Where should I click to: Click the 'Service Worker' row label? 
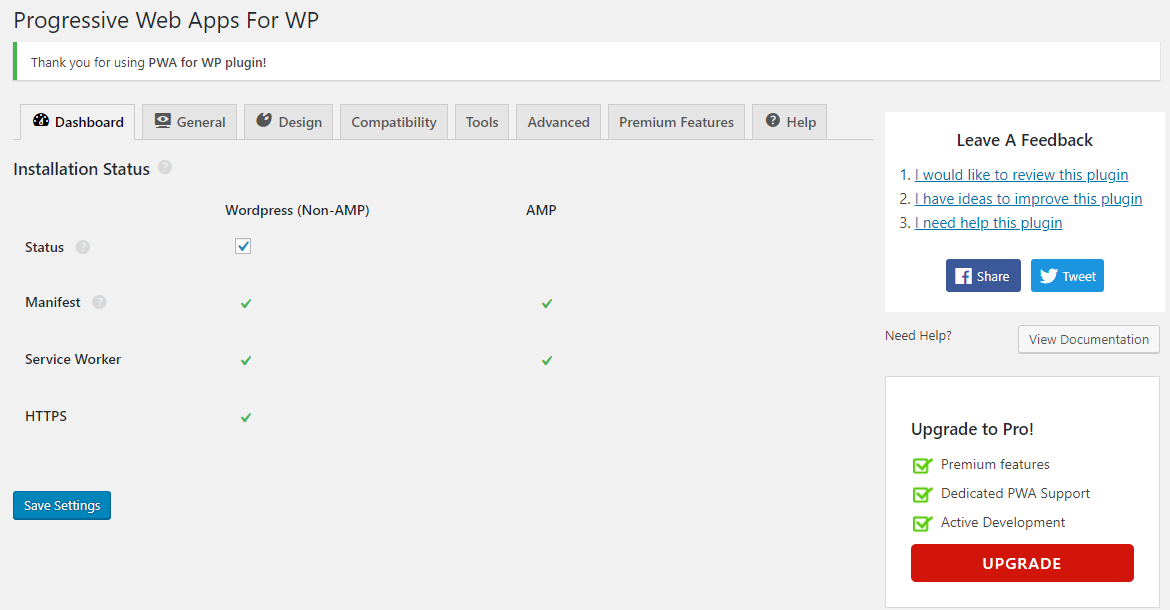[x=73, y=359]
